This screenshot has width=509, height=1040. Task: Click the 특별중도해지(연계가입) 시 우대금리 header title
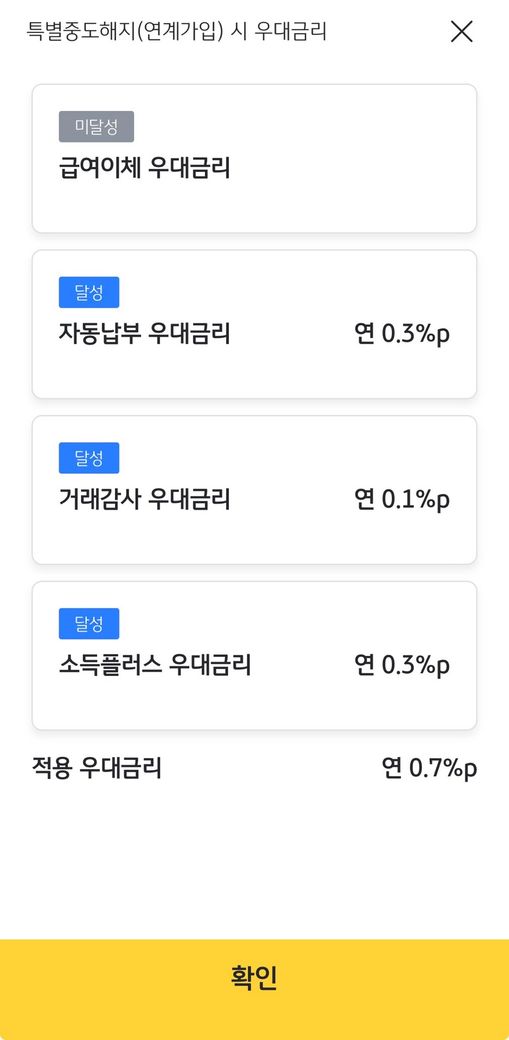pyautogui.click(x=177, y=31)
